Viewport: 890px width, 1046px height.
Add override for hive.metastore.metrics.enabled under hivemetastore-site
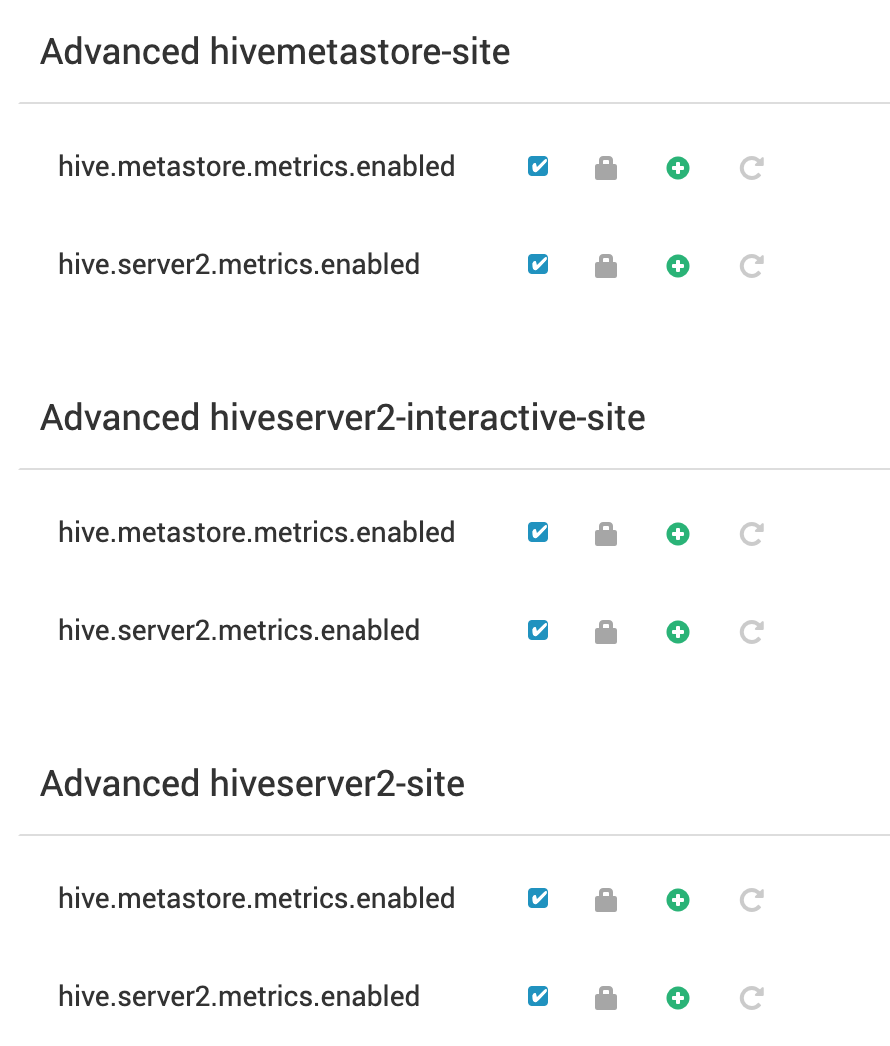(677, 167)
